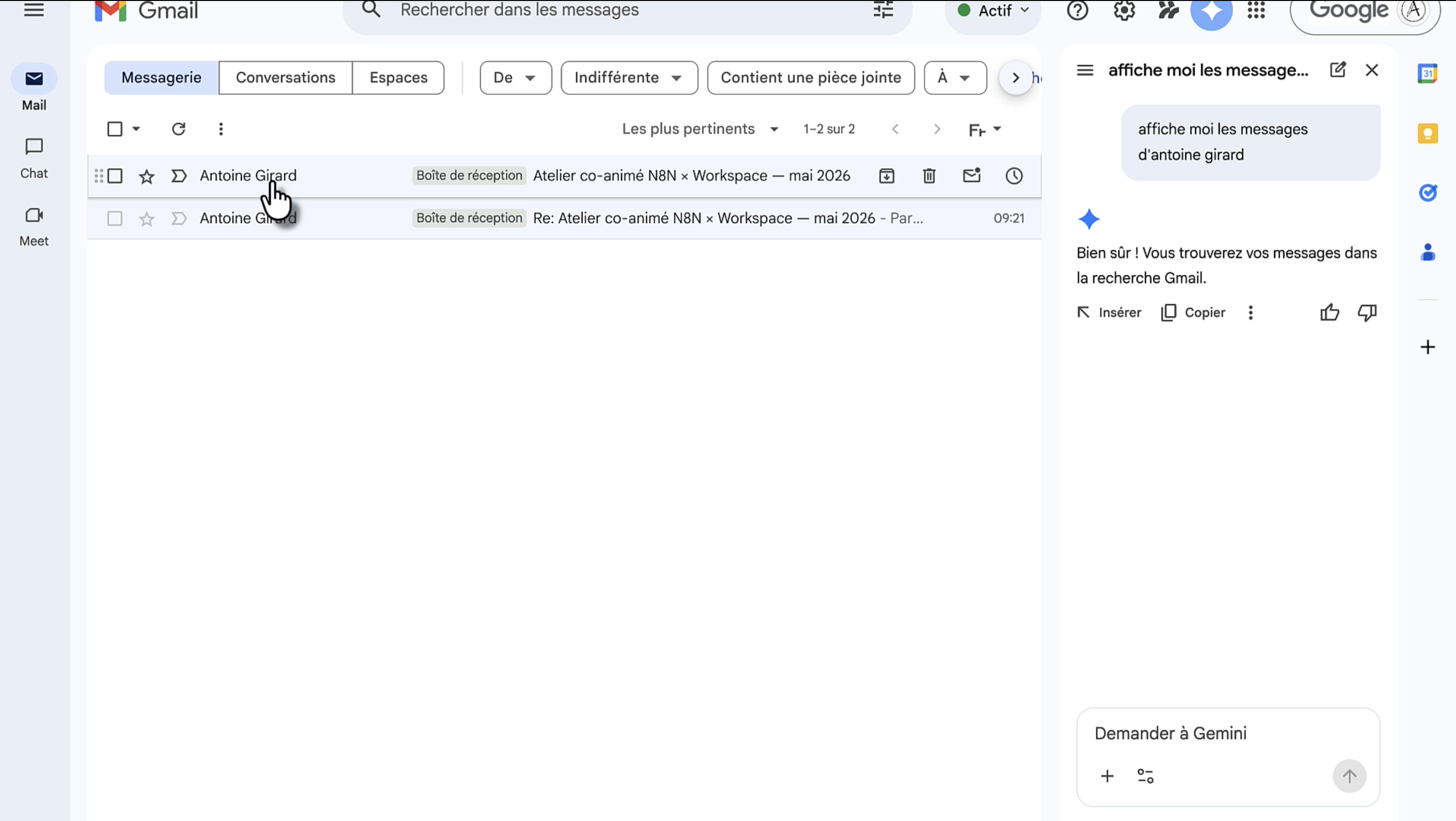The height and width of the screenshot is (821, 1456).
Task: Open the Indifférente date filter dropdown
Action: click(x=629, y=77)
